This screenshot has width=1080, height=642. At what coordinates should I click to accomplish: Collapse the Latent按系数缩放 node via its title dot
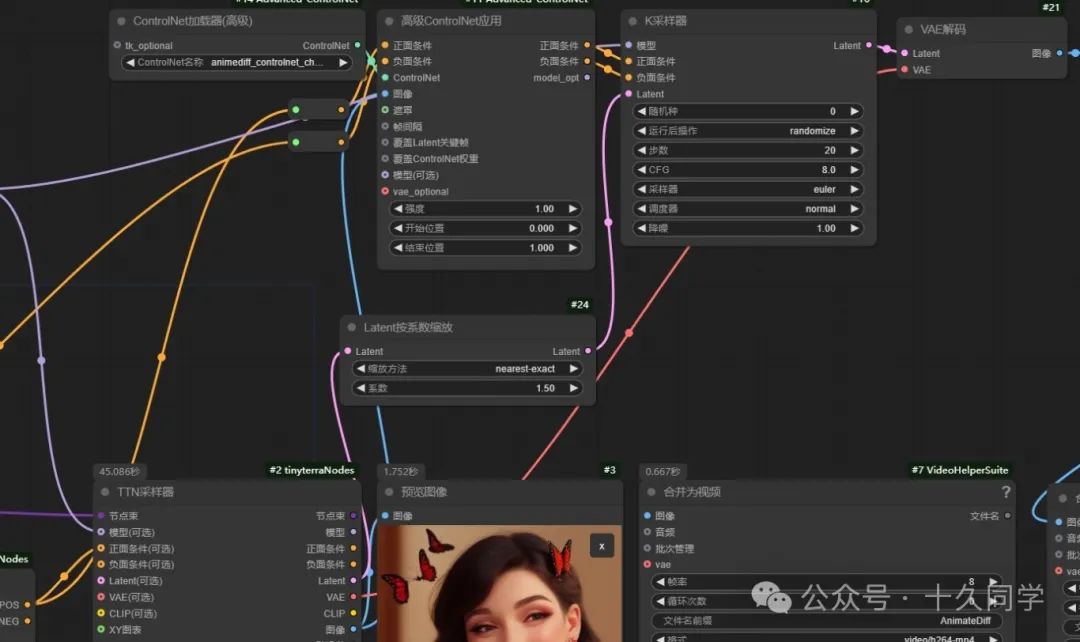352,327
